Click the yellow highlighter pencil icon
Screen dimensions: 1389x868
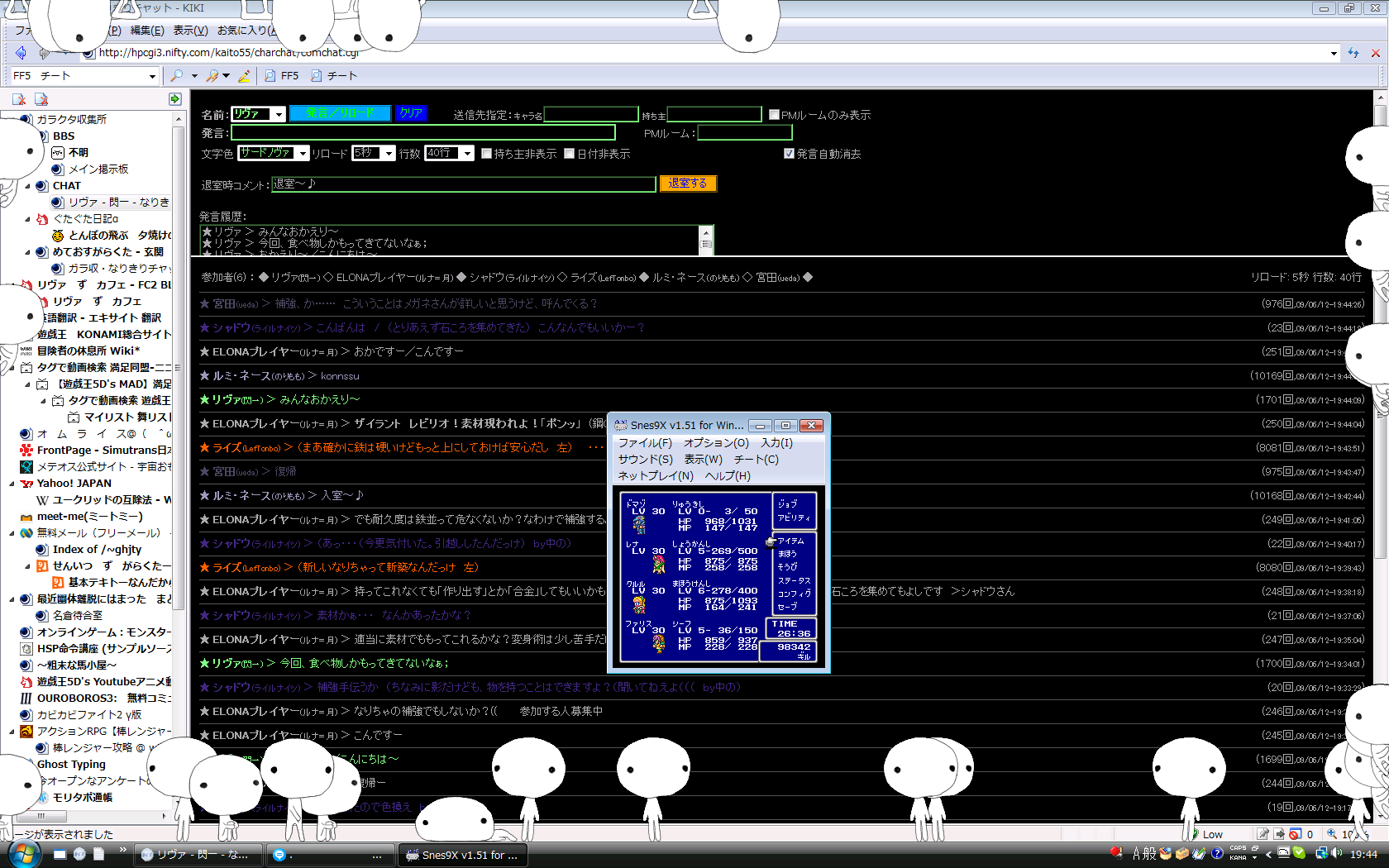244,76
